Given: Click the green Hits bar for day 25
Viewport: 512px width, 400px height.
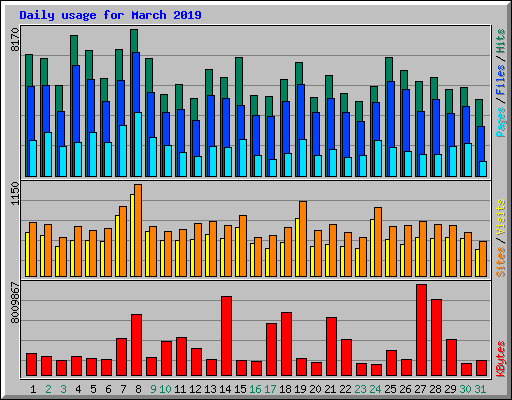Looking at the screenshot, I should [389, 69].
